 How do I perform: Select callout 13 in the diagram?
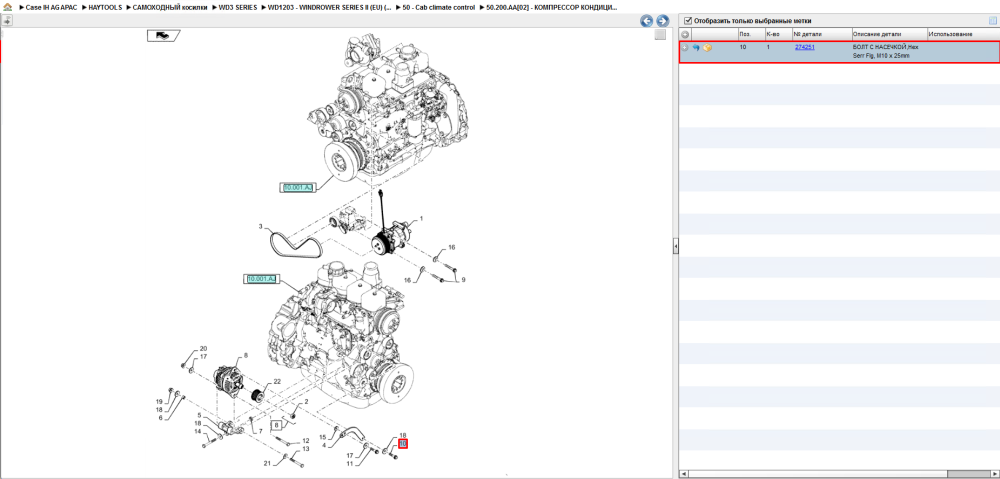pyautogui.click(x=305, y=449)
